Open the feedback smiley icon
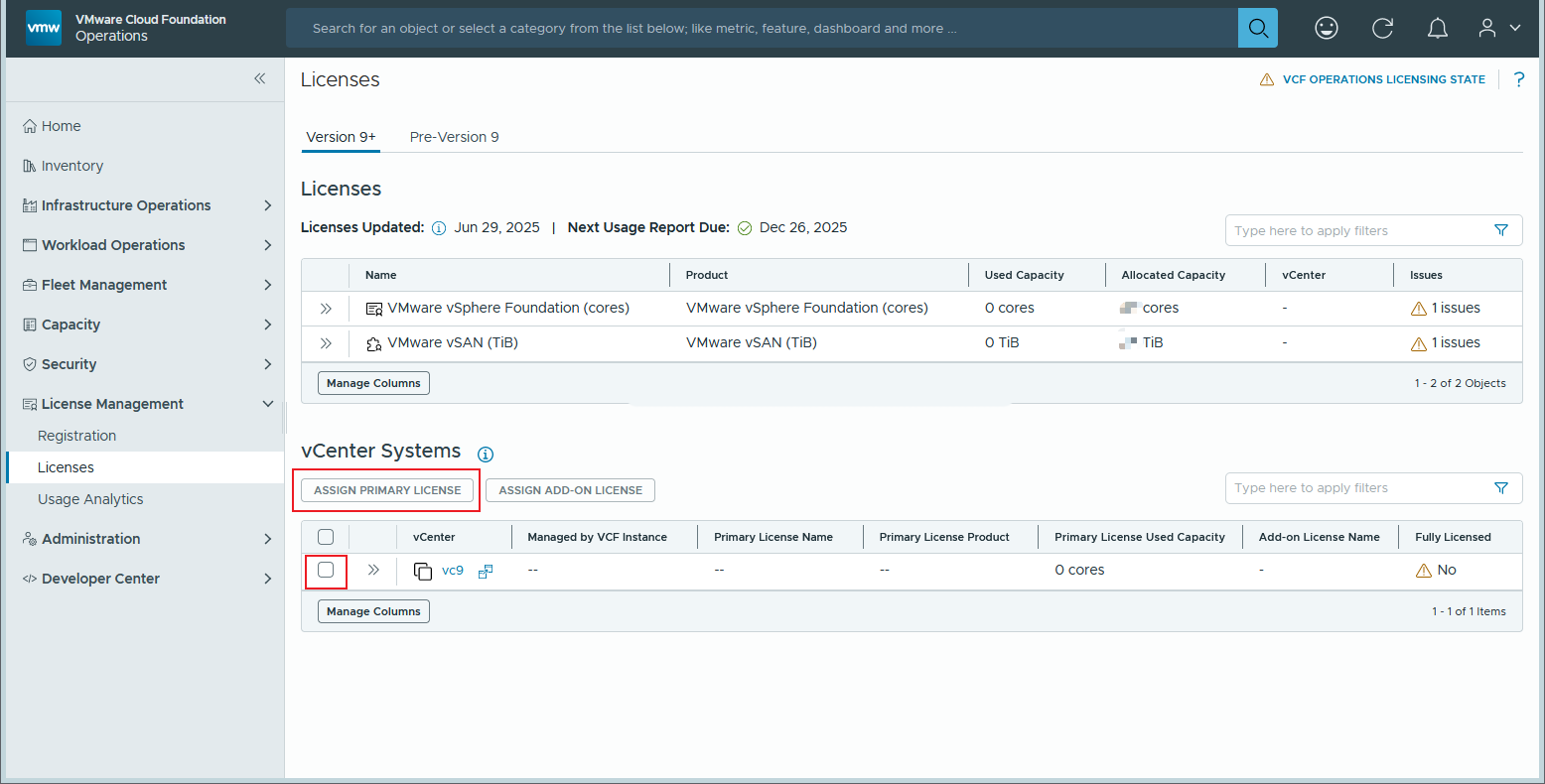Screen dimensions: 1545x784 pos(1326,28)
